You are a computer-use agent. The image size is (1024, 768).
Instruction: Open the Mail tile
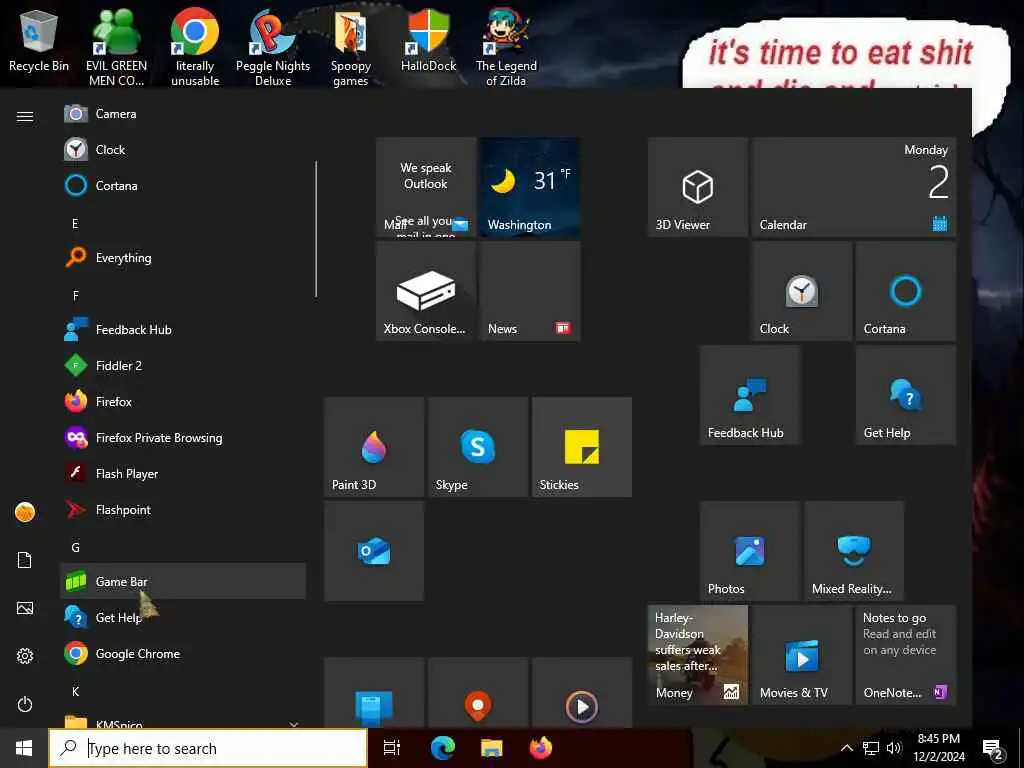pyautogui.click(x=426, y=187)
